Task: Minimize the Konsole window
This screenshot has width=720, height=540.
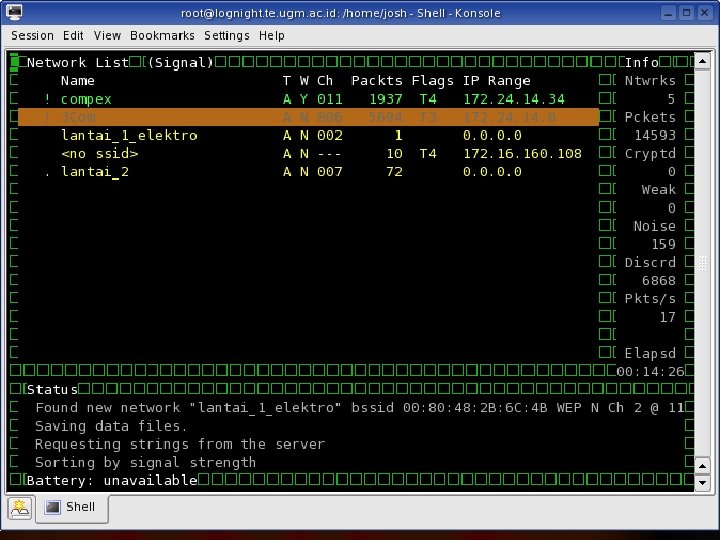Action: click(x=668, y=13)
